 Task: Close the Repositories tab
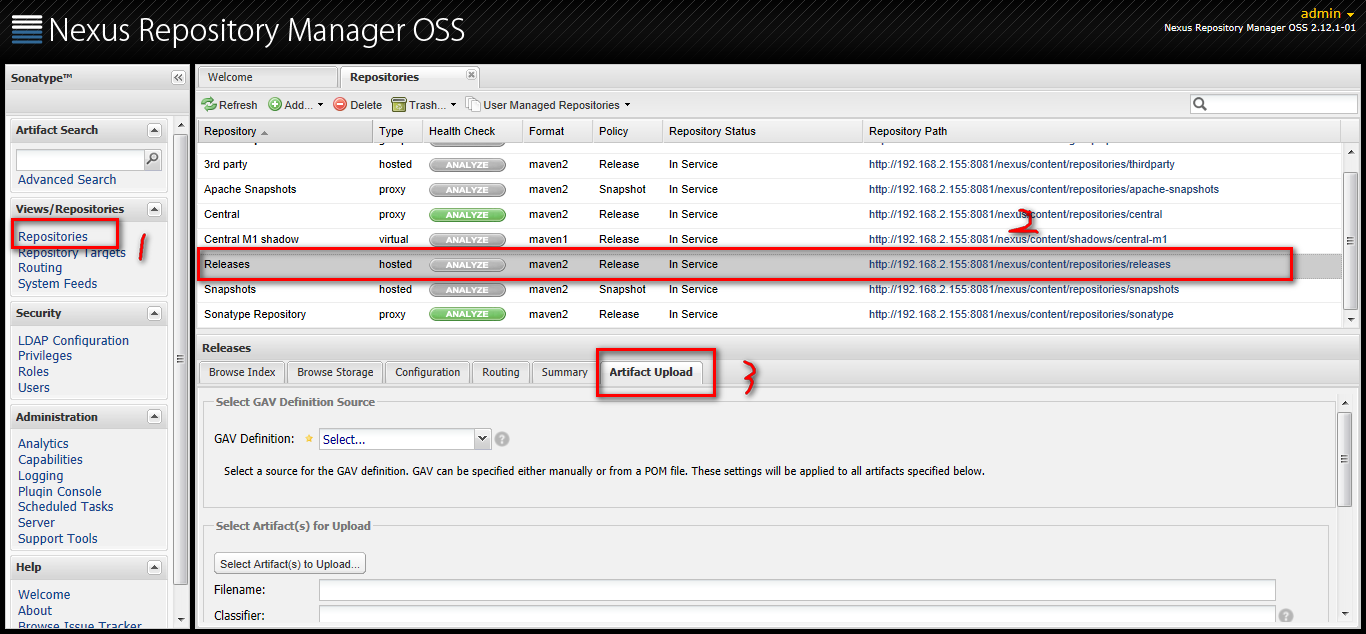(471, 75)
